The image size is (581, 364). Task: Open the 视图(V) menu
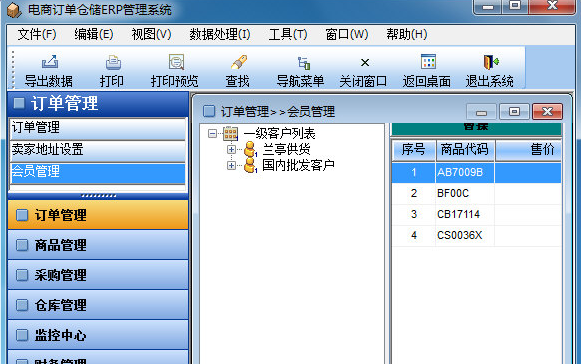pos(151,34)
